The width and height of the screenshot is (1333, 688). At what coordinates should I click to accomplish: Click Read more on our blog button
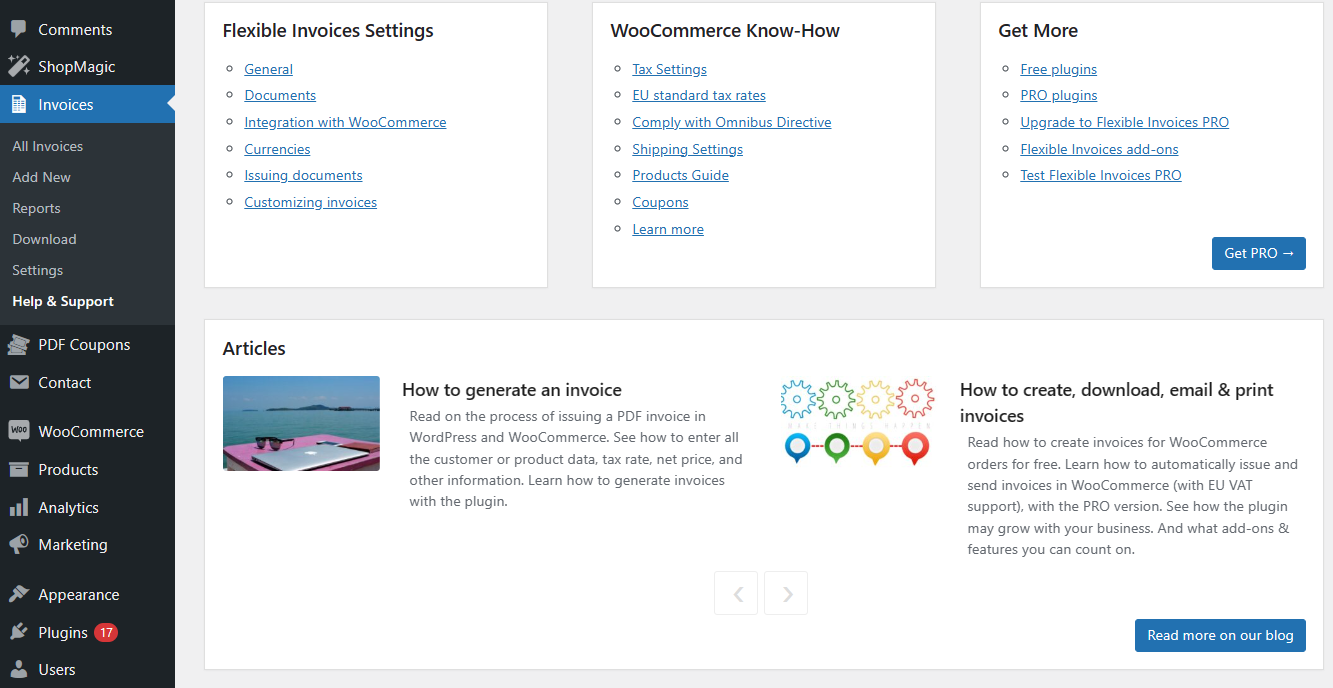1220,635
